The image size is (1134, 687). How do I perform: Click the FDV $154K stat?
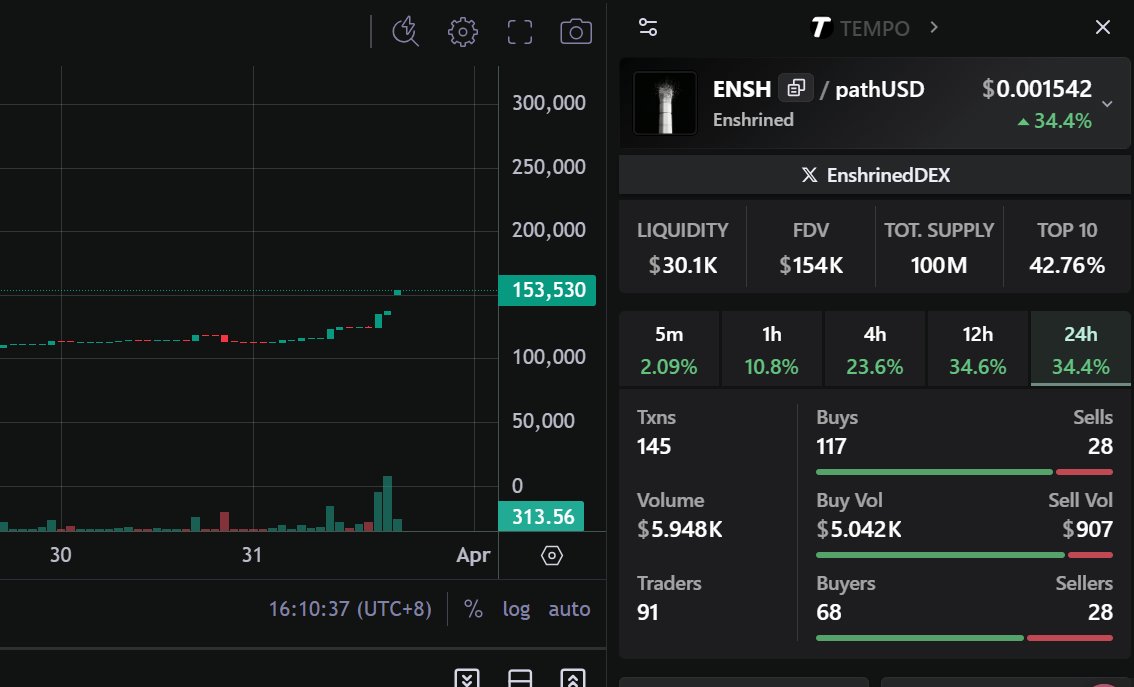(x=811, y=248)
